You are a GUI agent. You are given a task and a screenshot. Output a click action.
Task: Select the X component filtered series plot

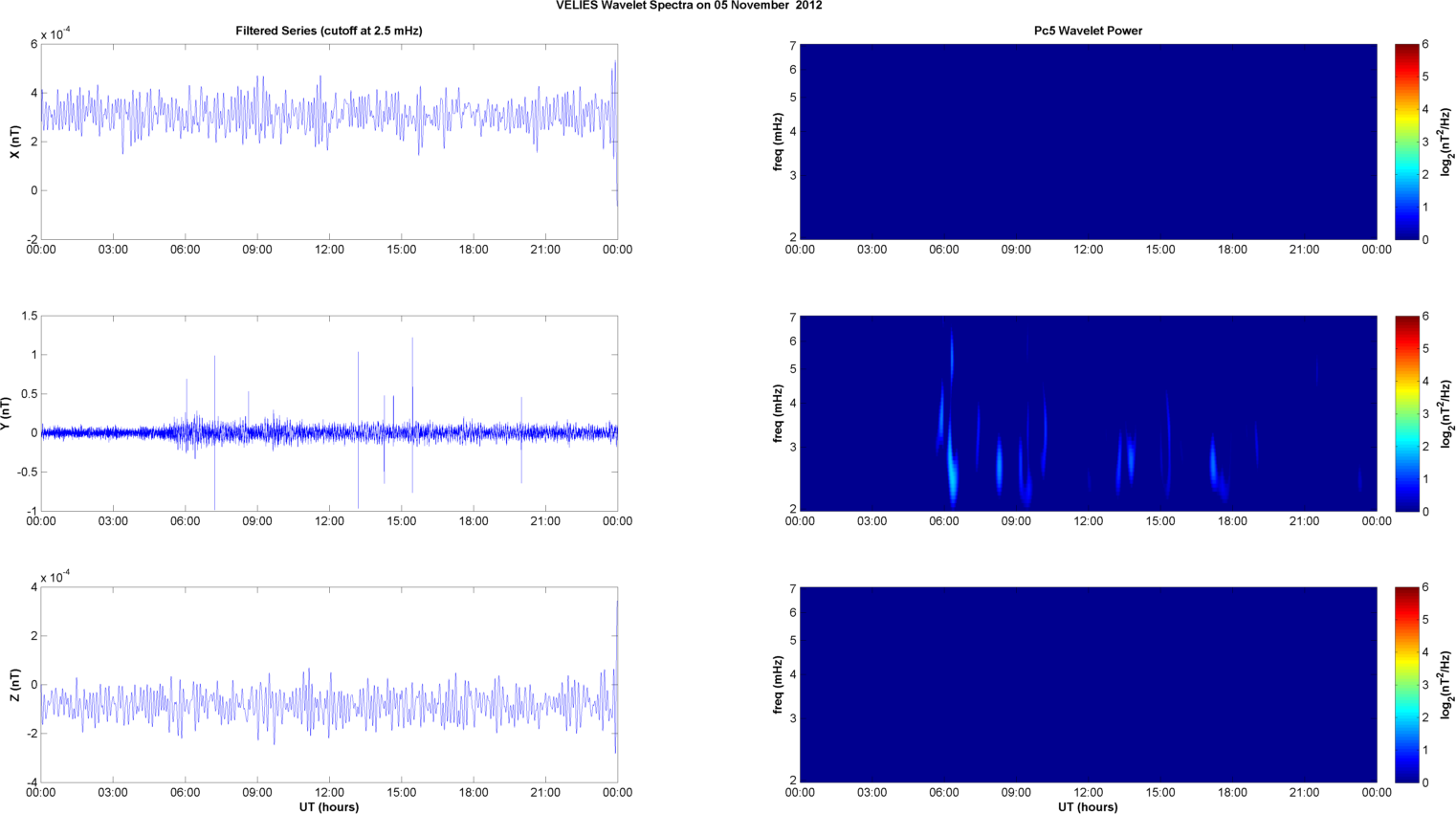click(x=329, y=142)
